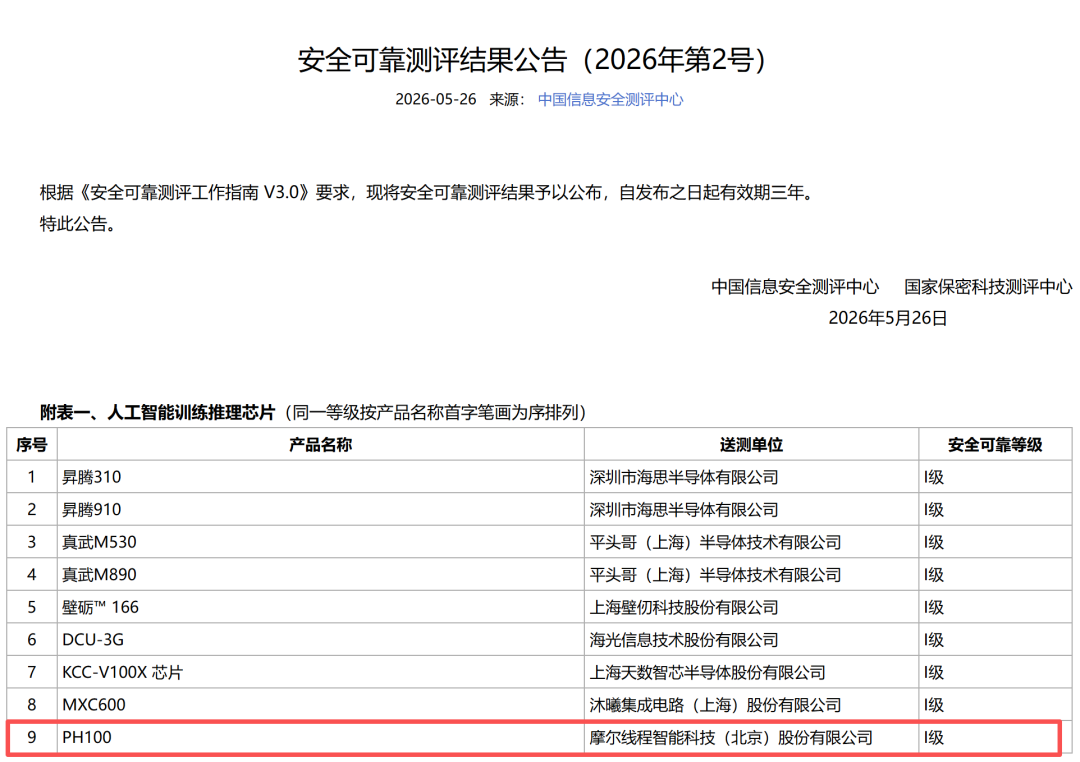Click the title 安全可靠测评结果公告（2026年第2号）
Viewport: 1080px width, 762px height.
pyautogui.click(x=532, y=60)
